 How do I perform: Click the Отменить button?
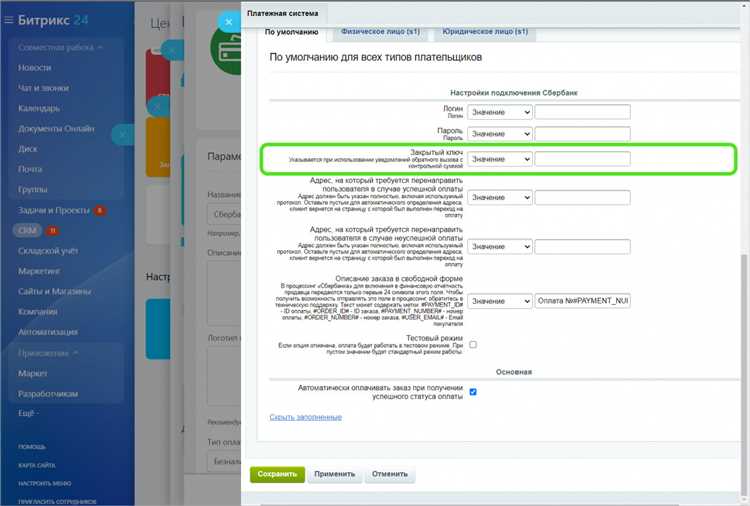[x=389, y=474]
